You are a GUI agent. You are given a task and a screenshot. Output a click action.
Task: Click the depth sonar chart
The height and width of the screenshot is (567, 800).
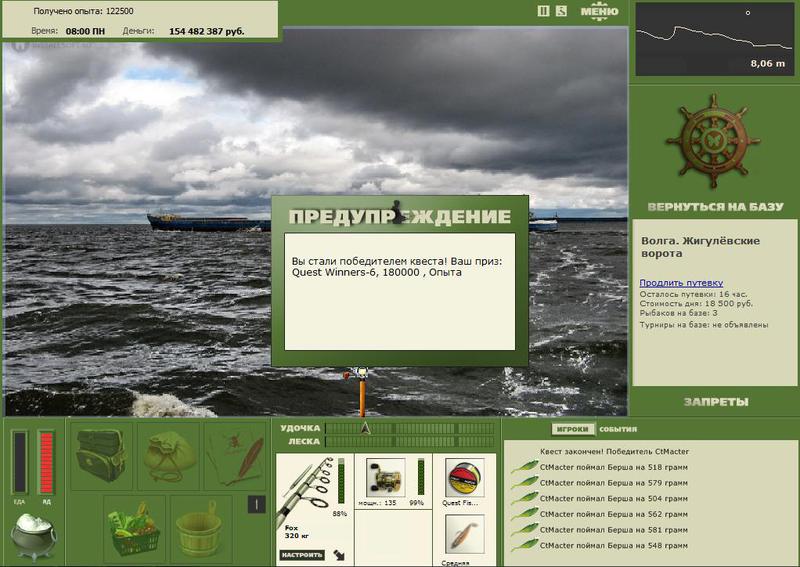pyautogui.click(x=715, y=39)
